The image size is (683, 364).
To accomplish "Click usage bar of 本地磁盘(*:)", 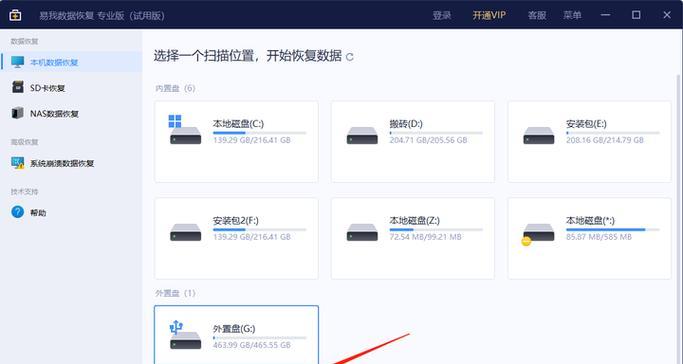I will [612, 229].
